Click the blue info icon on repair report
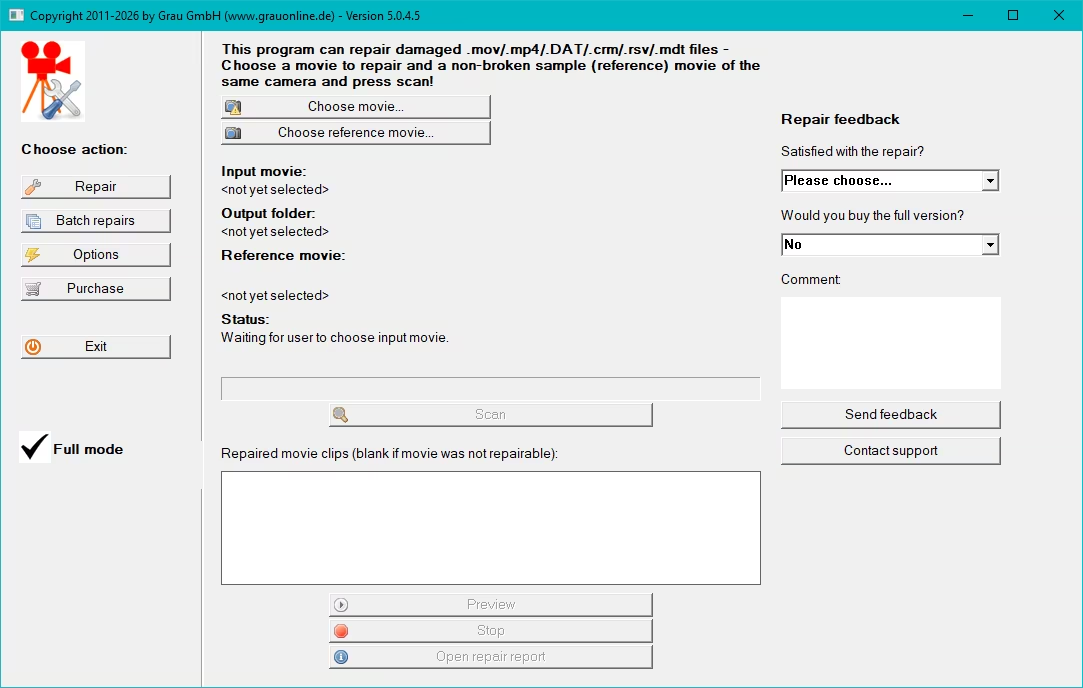The height and width of the screenshot is (688, 1083). (341, 657)
